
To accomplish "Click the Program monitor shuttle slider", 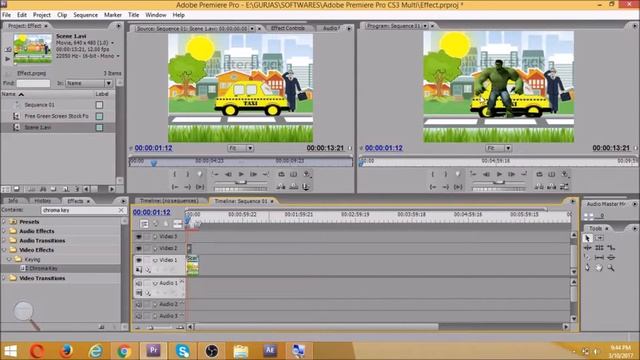I will (499, 182).
